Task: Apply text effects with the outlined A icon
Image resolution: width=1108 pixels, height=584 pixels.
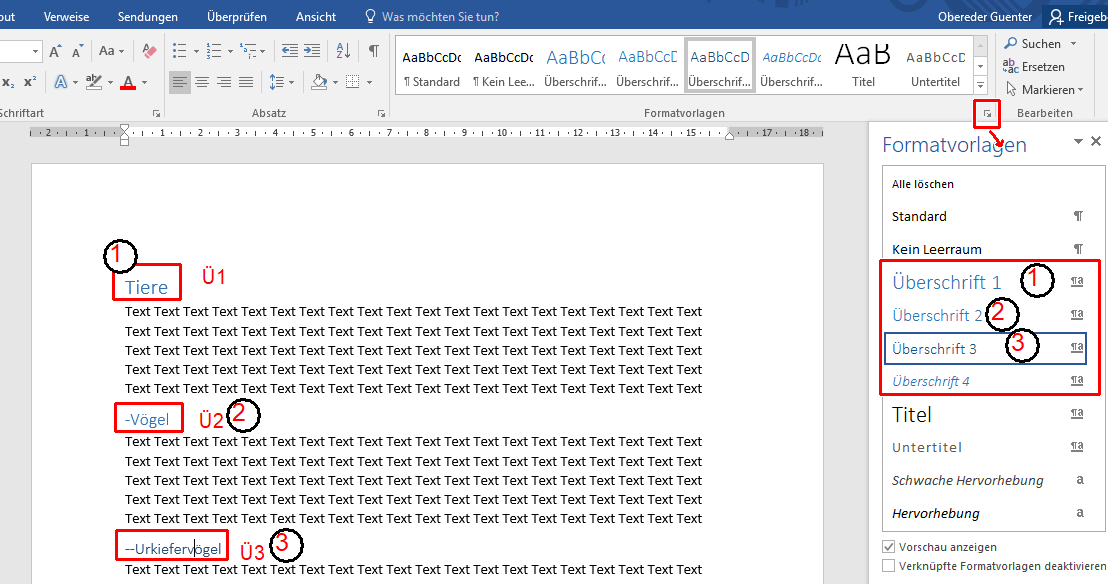Action: pyautogui.click(x=61, y=83)
